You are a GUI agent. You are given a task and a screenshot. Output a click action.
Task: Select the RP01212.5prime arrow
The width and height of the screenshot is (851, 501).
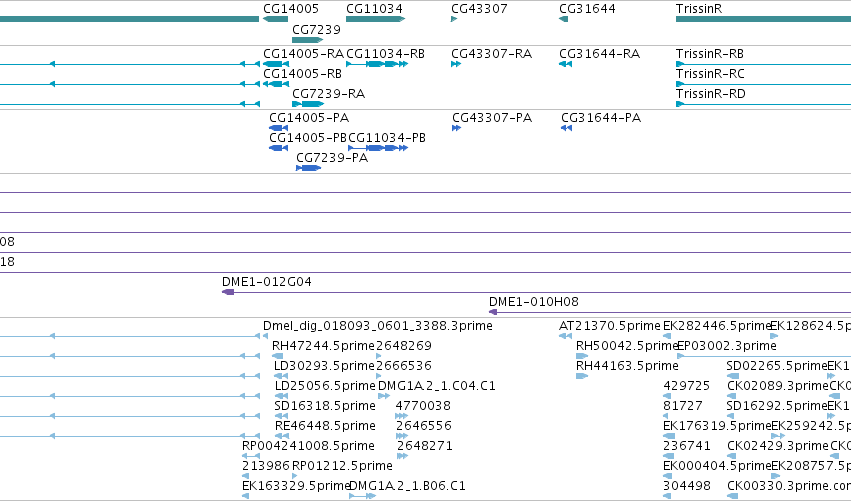point(295,476)
